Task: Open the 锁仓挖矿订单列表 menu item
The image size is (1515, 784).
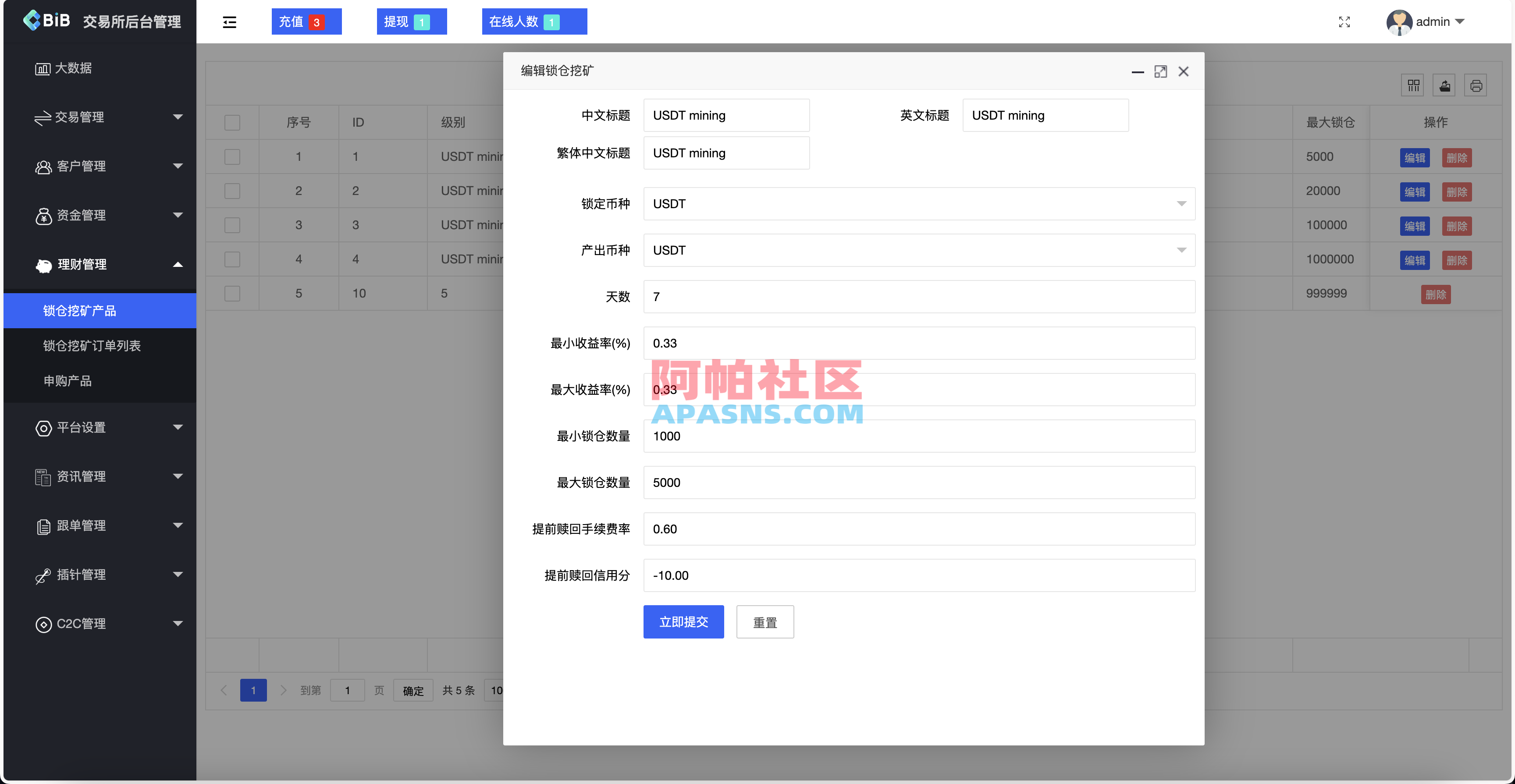Action: [x=92, y=345]
